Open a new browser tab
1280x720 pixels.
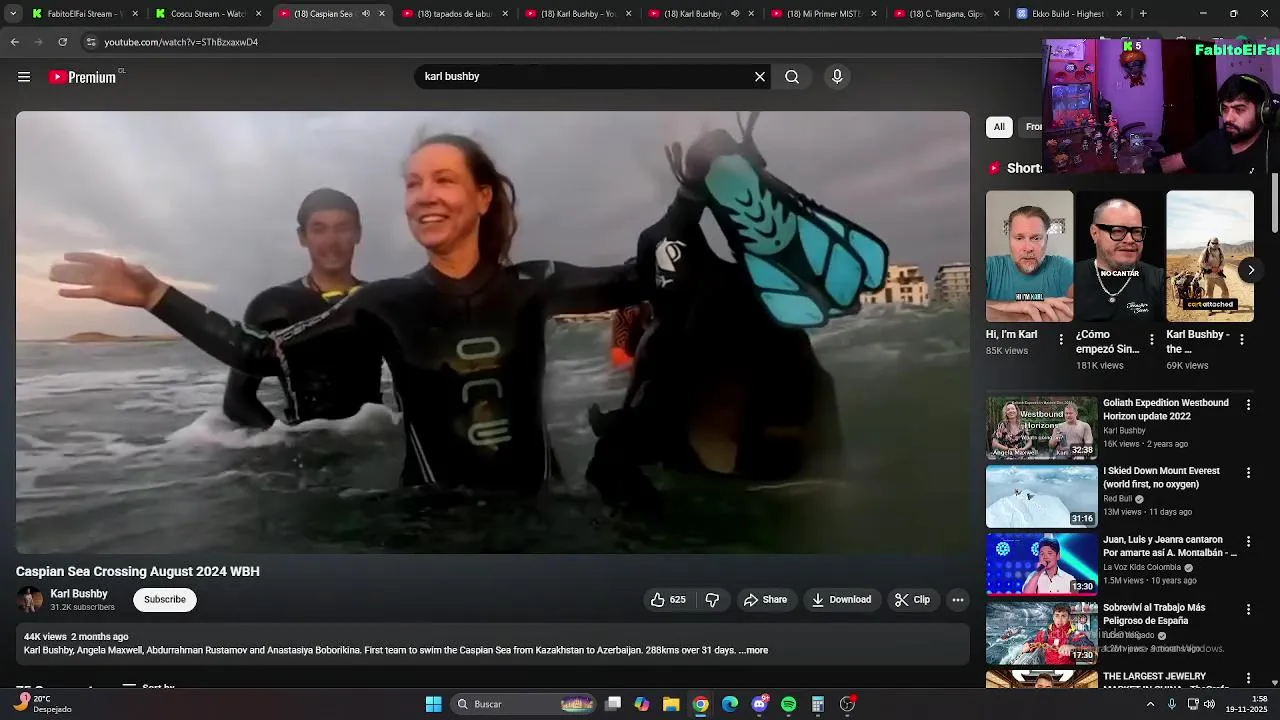click(x=1143, y=14)
